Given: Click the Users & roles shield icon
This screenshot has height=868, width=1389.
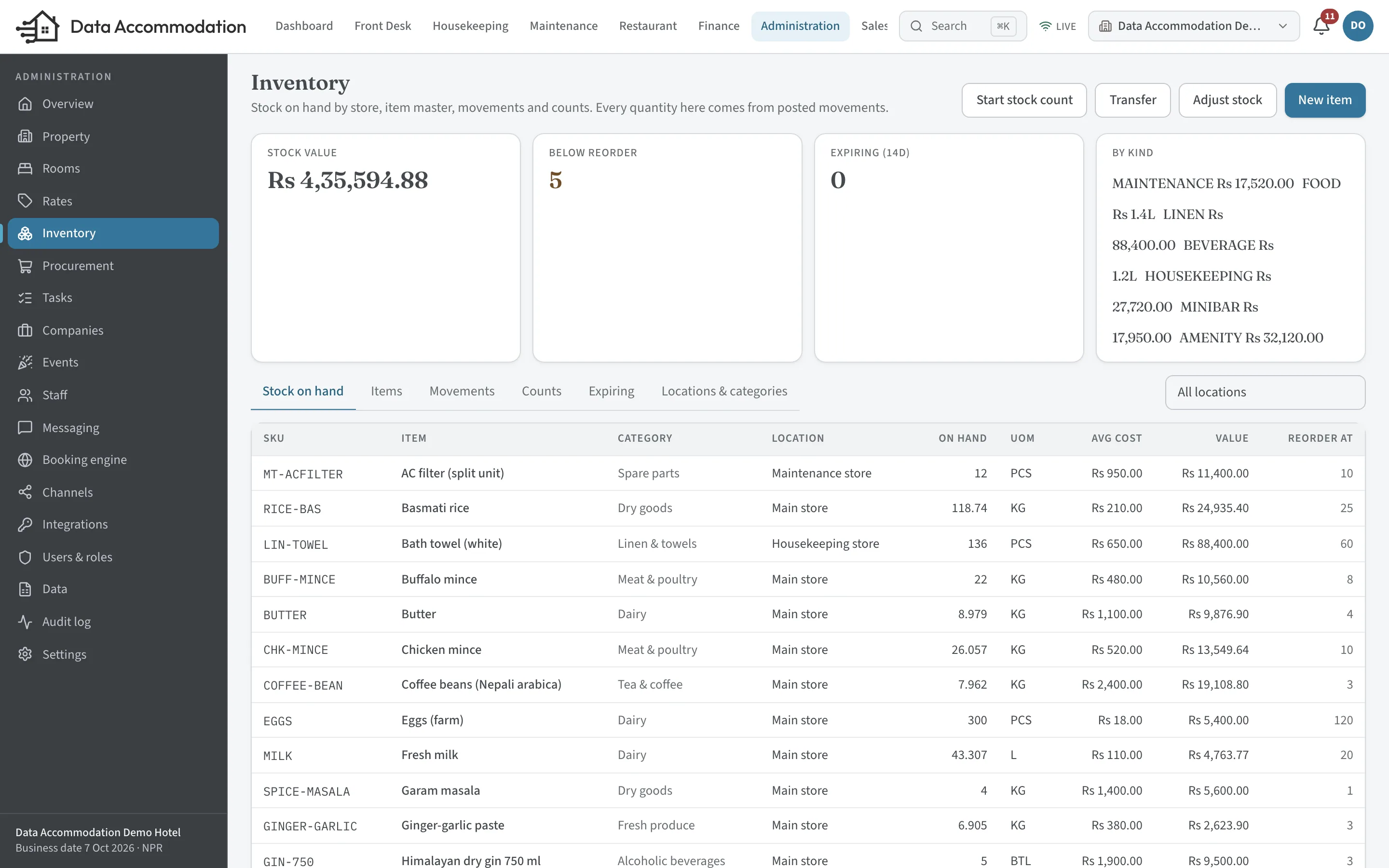Looking at the screenshot, I should [25, 557].
